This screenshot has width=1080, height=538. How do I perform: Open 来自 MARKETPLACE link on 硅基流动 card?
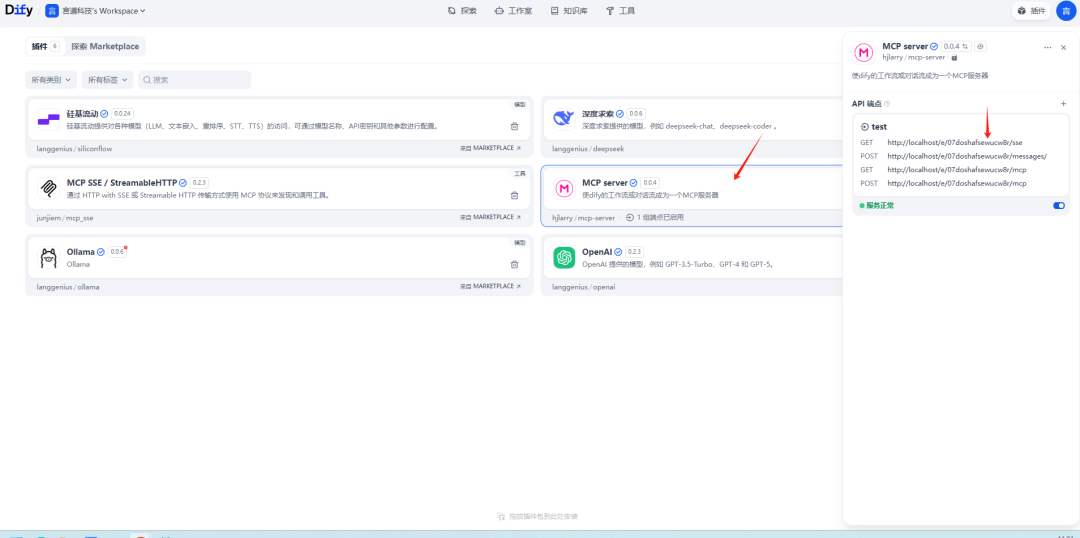pyautogui.click(x=490, y=147)
